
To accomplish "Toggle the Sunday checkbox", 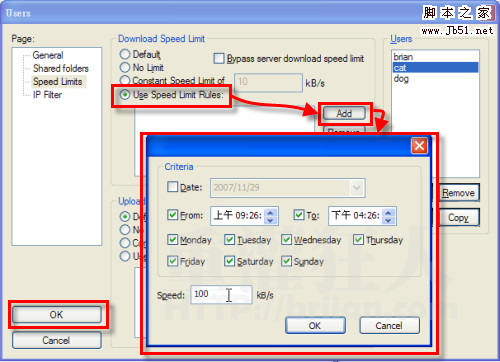I will click(x=286, y=261).
